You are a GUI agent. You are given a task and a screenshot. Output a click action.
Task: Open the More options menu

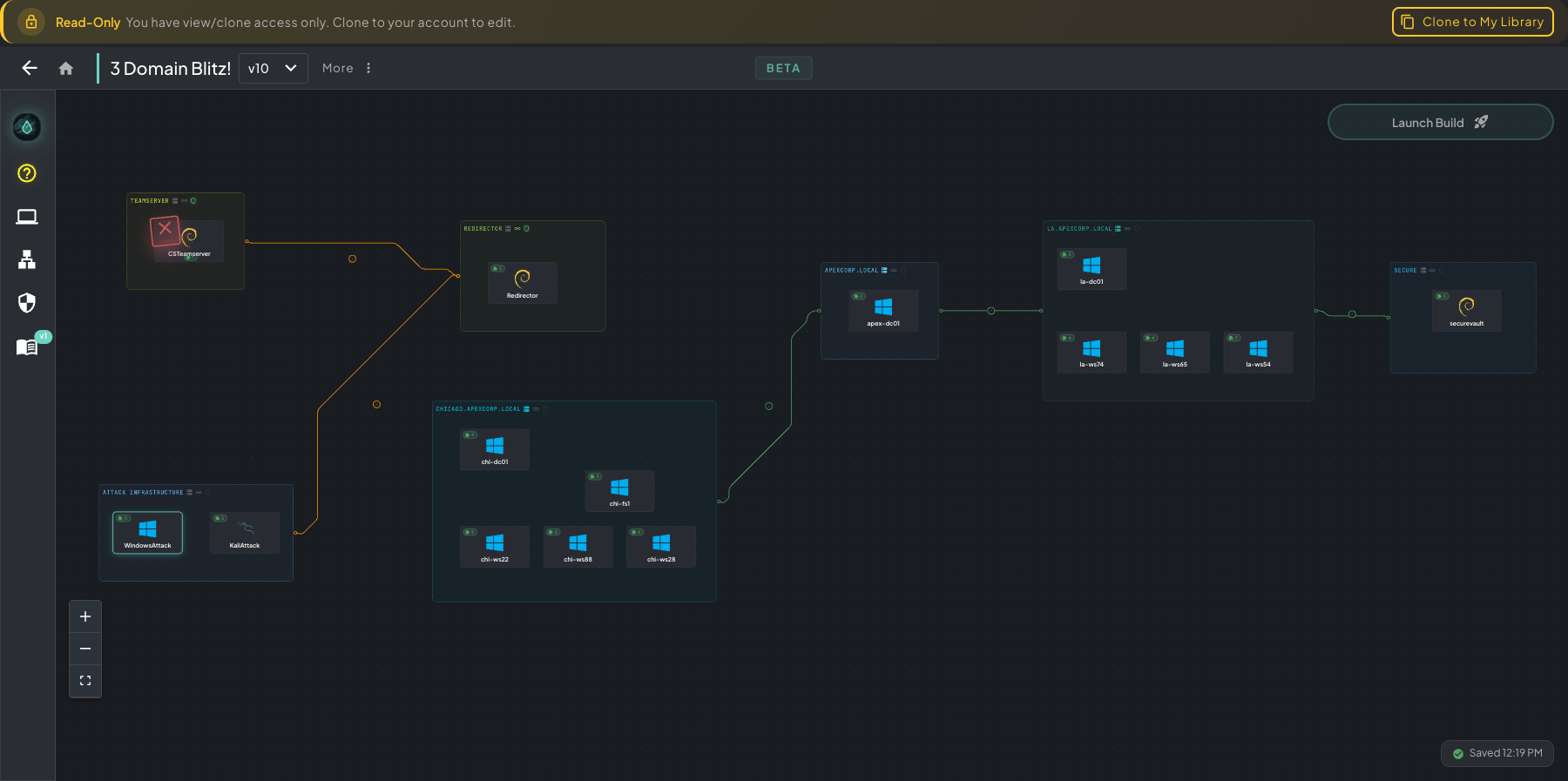click(347, 68)
